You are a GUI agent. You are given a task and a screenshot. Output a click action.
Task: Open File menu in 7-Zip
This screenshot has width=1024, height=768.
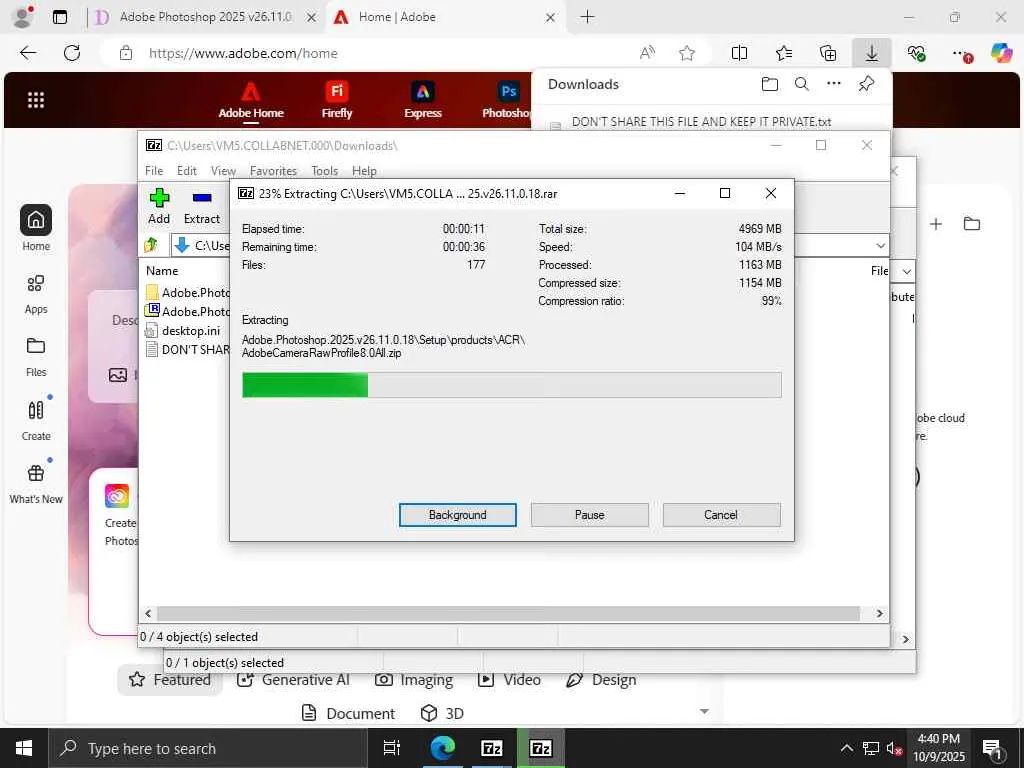tap(154, 170)
